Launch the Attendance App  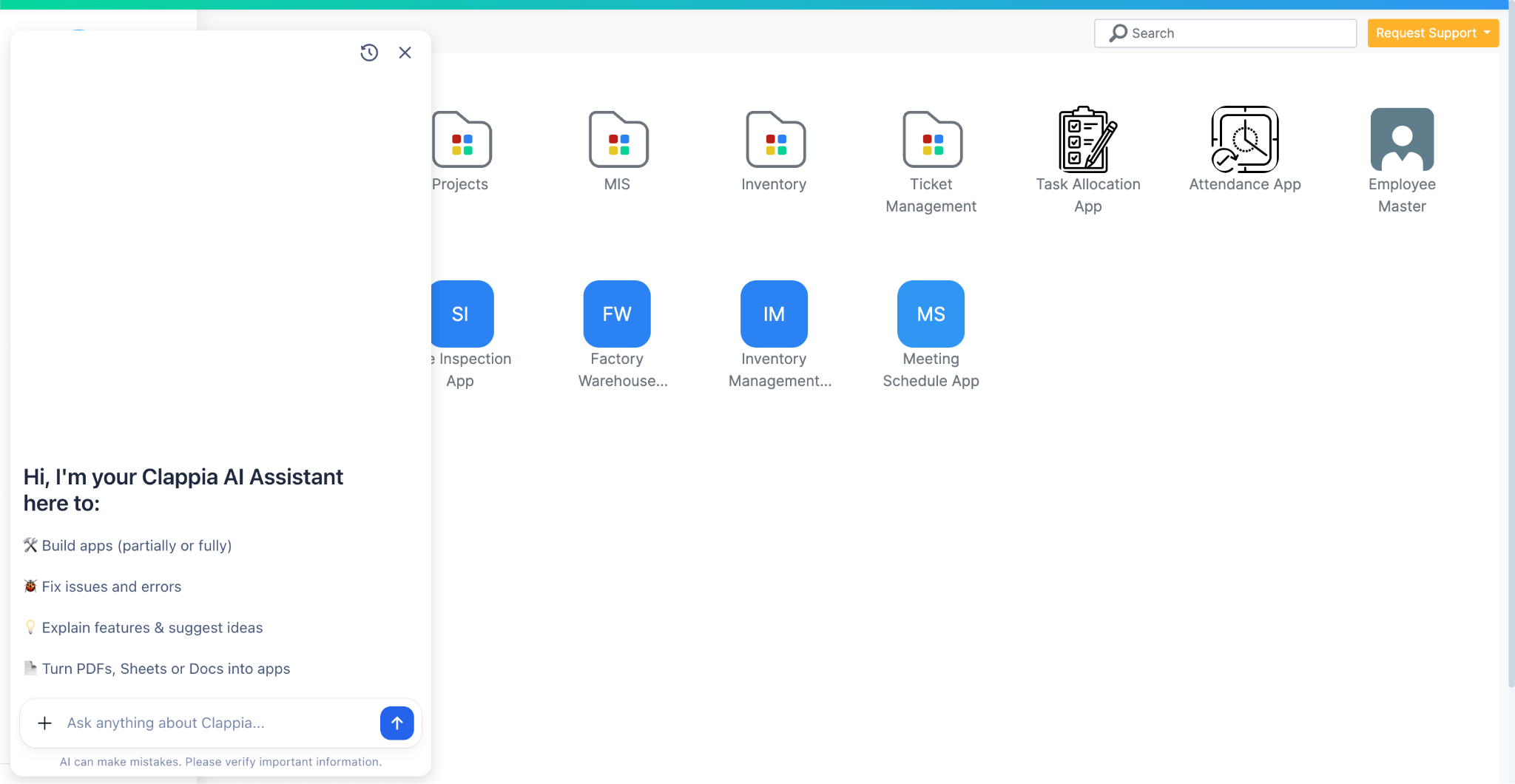click(1245, 139)
